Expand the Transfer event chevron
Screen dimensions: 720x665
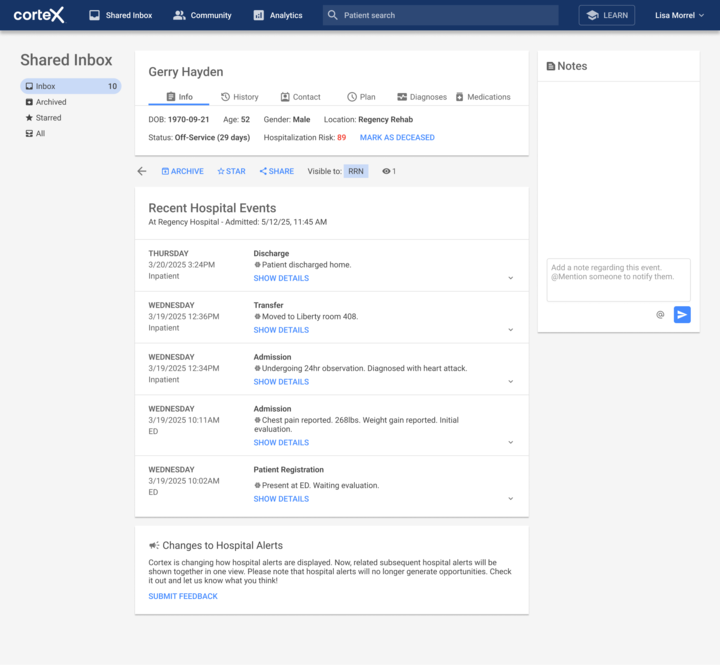511,330
